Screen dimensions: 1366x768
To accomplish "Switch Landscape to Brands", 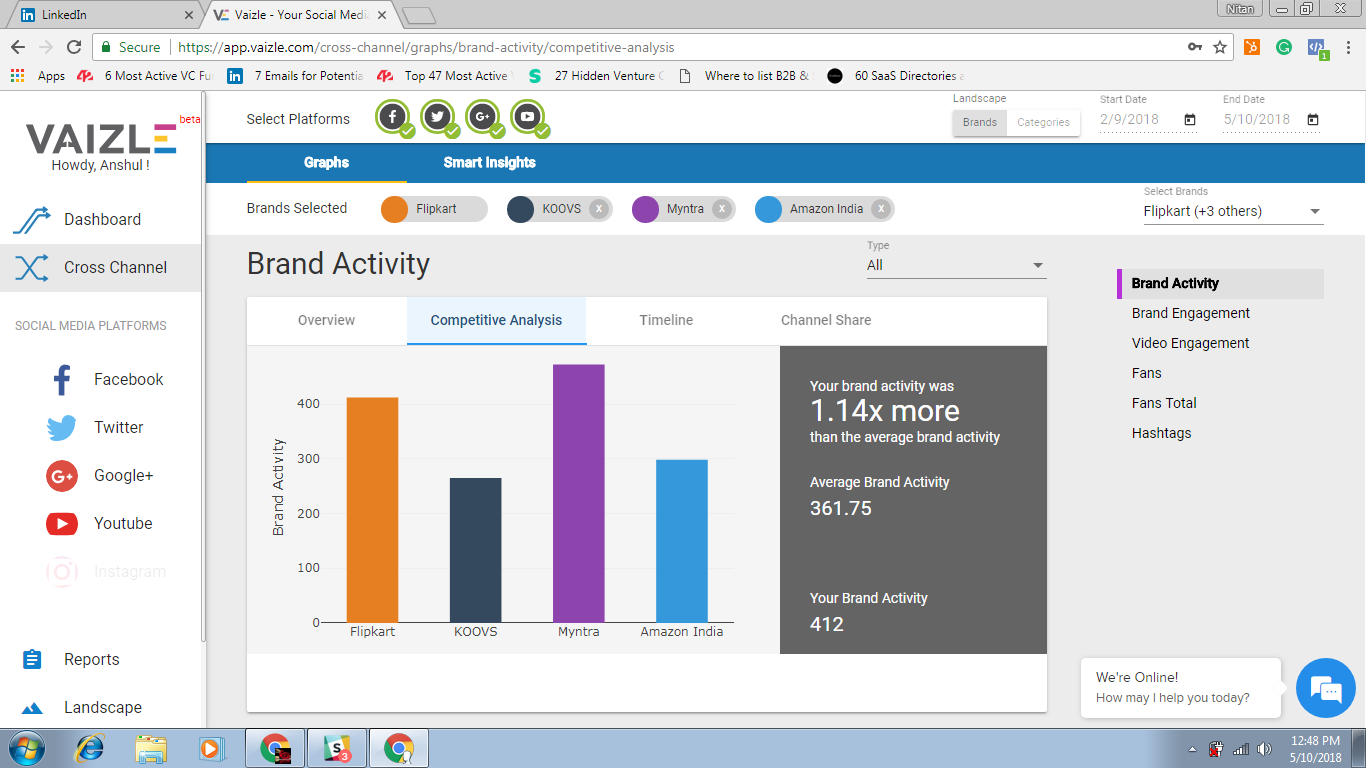I will coord(980,122).
